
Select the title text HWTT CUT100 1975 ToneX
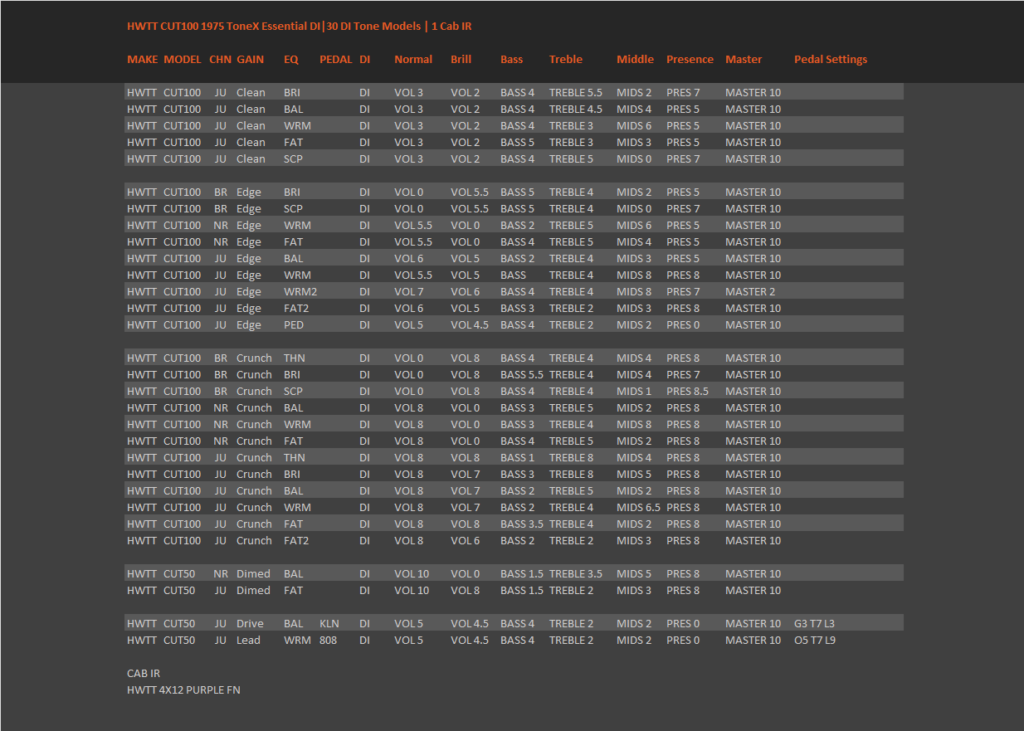[192, 26]
